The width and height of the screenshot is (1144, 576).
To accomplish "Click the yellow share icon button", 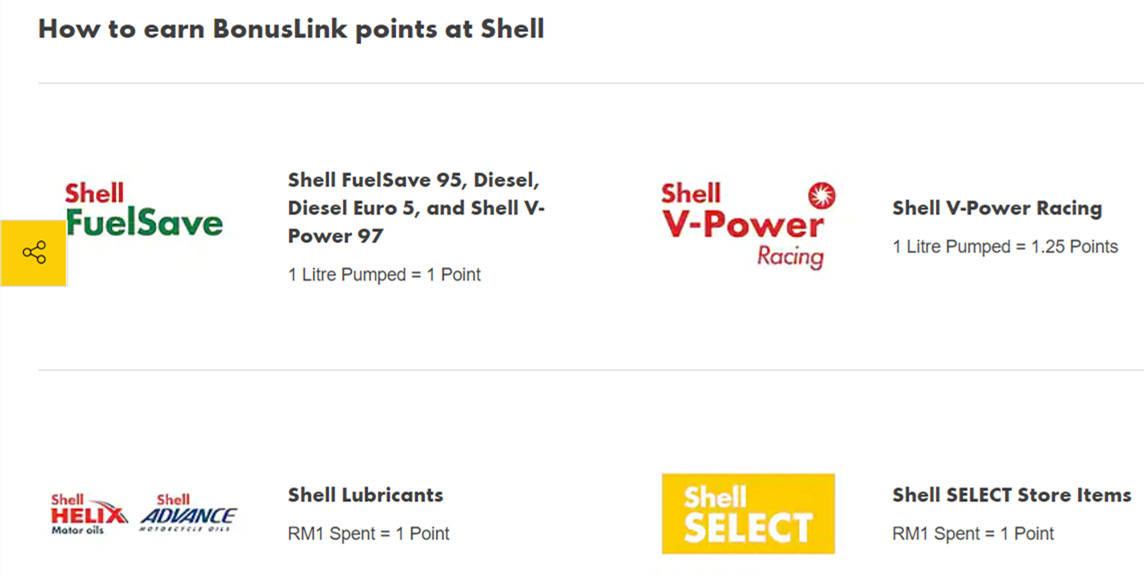I will [x=34, y=253].
